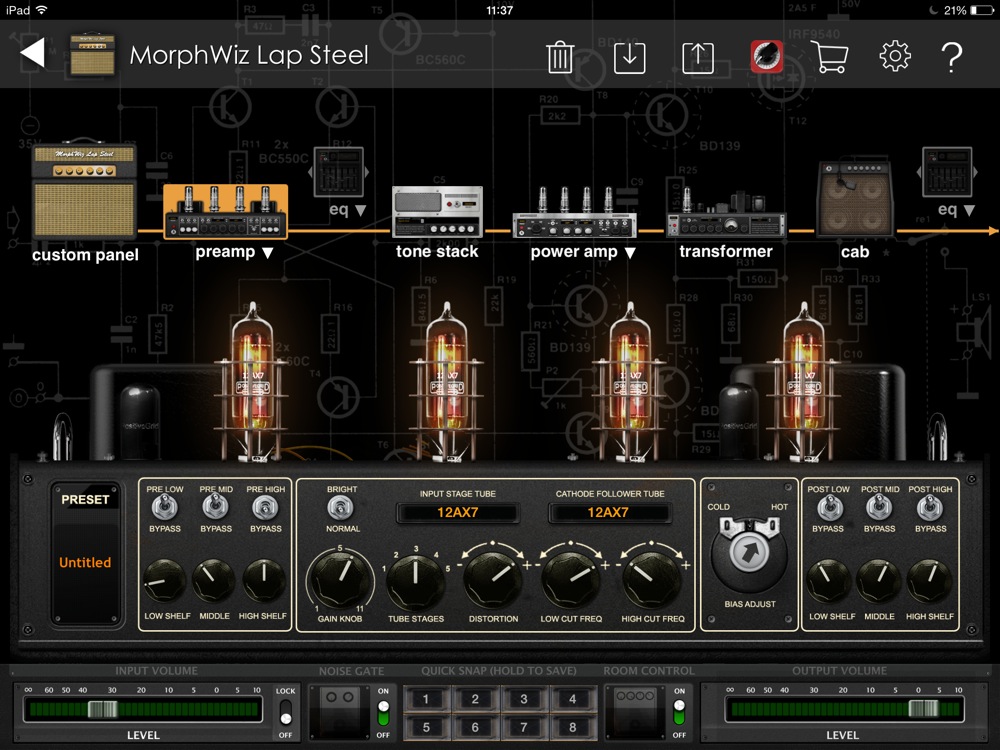Select quick snap slot 1

[426, 699]
